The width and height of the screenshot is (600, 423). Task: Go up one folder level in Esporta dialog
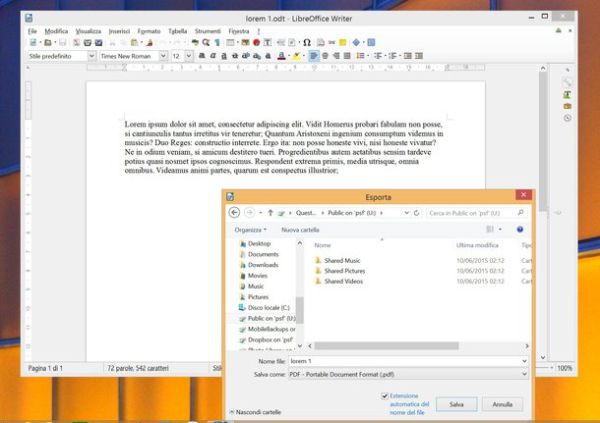(270, 213)
